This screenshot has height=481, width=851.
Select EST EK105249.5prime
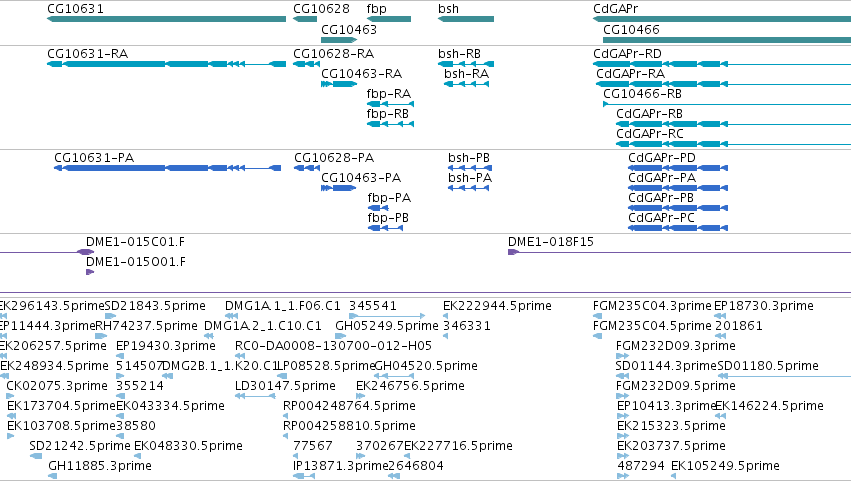(x=726, y=466)
